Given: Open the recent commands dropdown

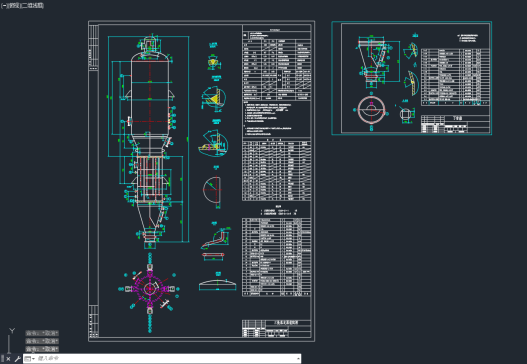Looking at the screenshot, I should (x=30, y=359).
